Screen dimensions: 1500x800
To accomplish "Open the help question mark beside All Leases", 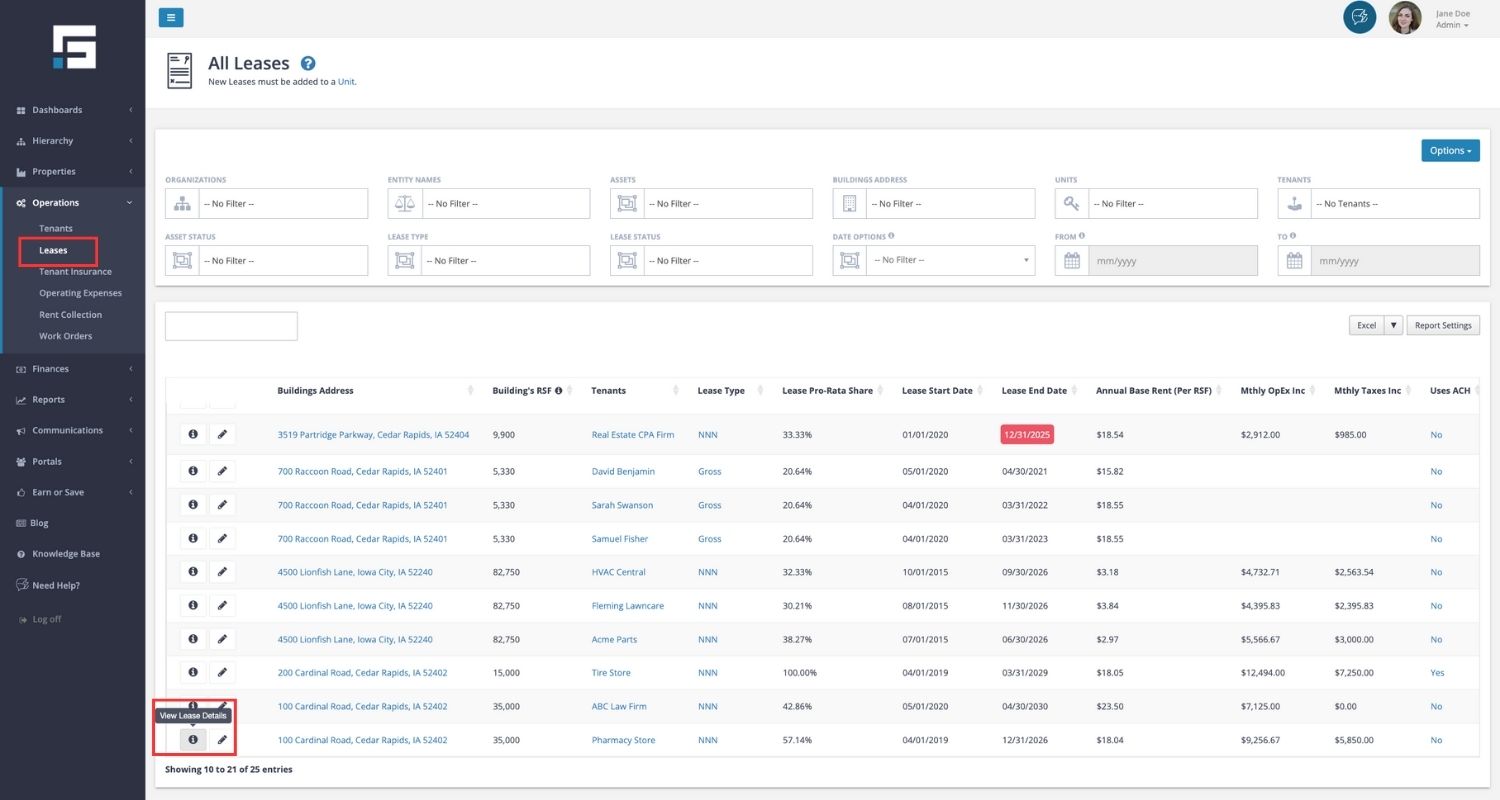I will click(308, 63).
